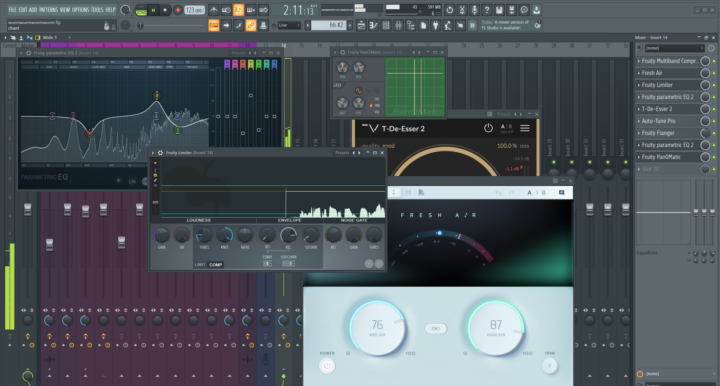Toggle the highlighted countdown before recording icon
This screenshot has width=720, height=386.
click(x=238, y=10)
